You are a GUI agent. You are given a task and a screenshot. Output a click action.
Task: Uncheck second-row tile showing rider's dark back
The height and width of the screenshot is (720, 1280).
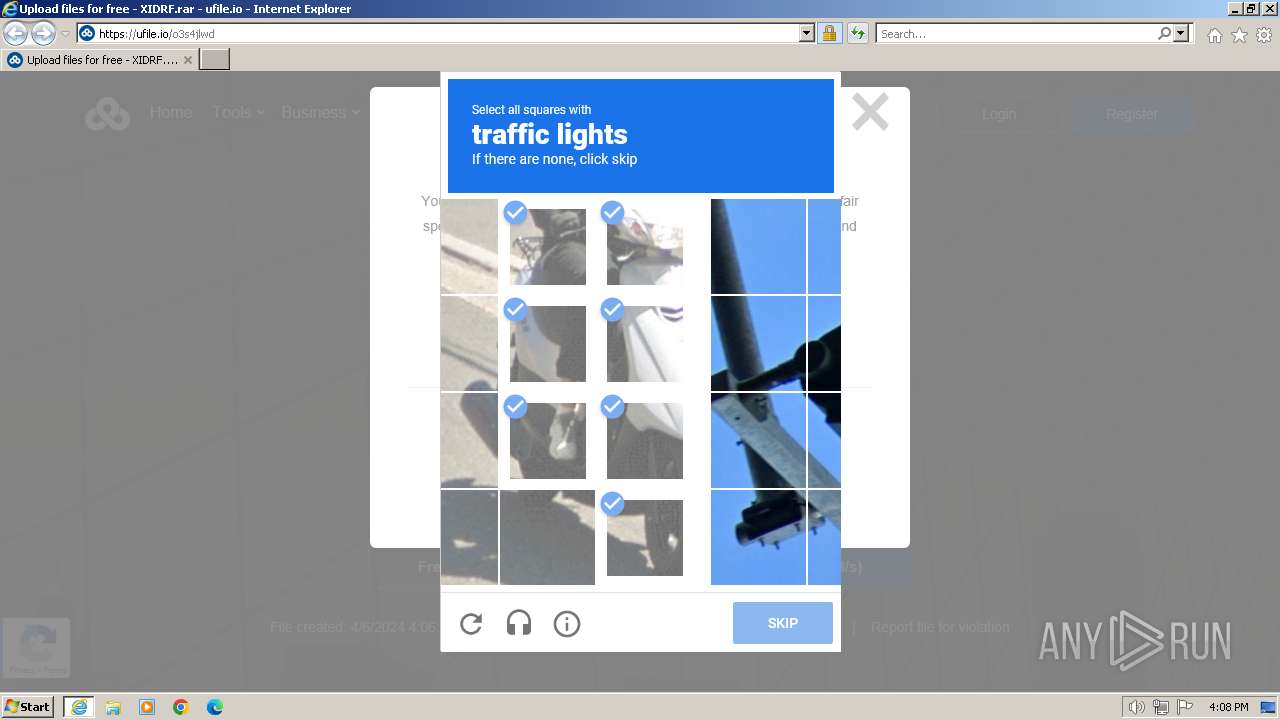[x=547, y=343]
